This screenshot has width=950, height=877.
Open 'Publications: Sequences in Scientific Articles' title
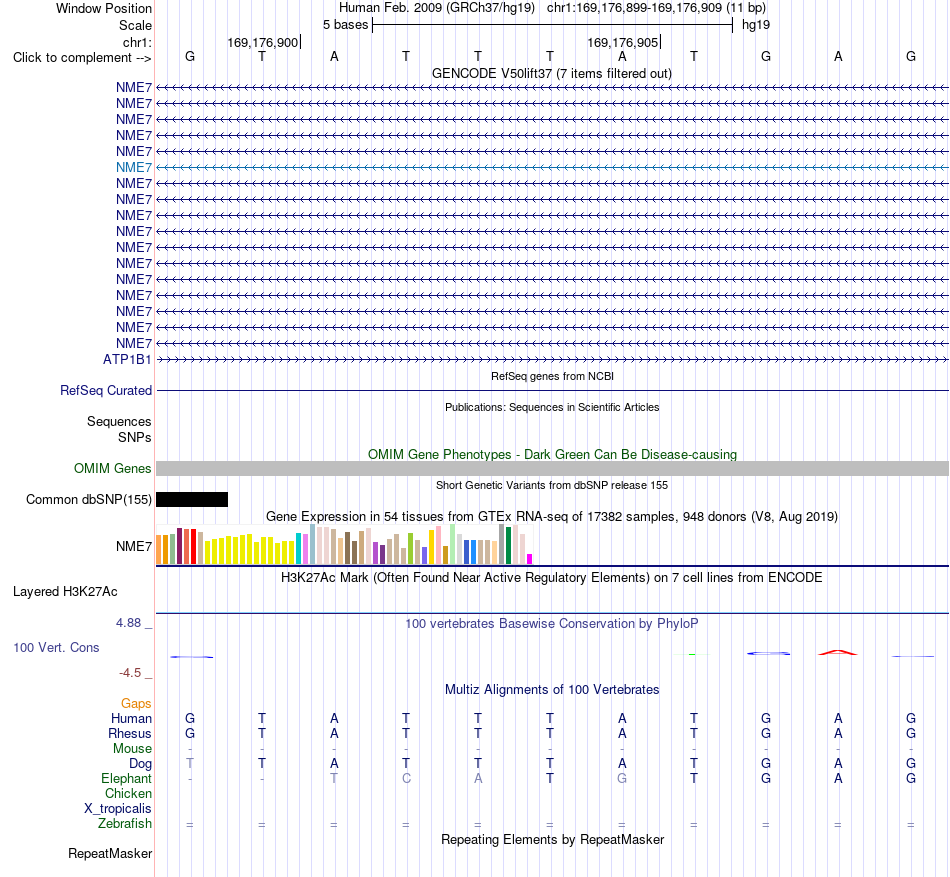(x=552, y=407)
